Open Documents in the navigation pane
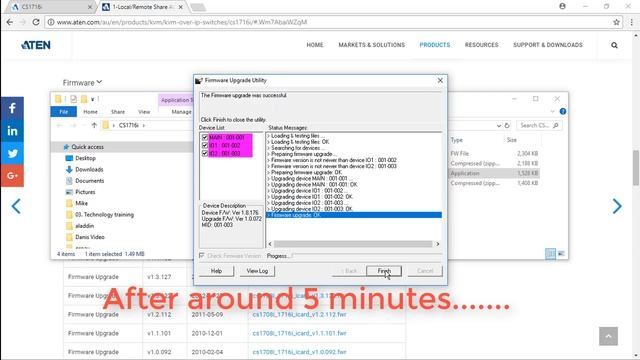Screen dimensions: 640x360 (89, 181)
